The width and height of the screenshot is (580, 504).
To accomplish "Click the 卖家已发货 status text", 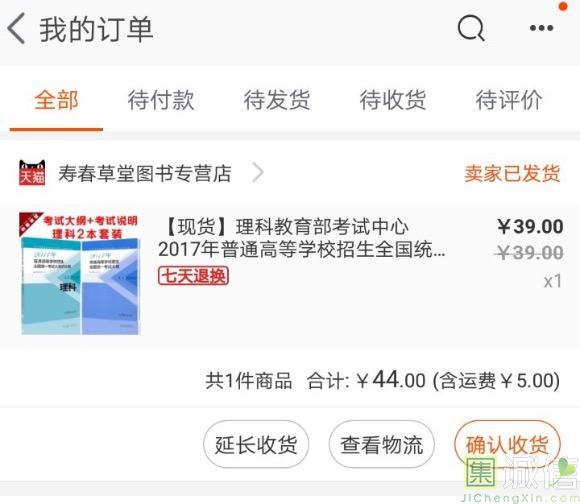I will click(x=512, y=173).
